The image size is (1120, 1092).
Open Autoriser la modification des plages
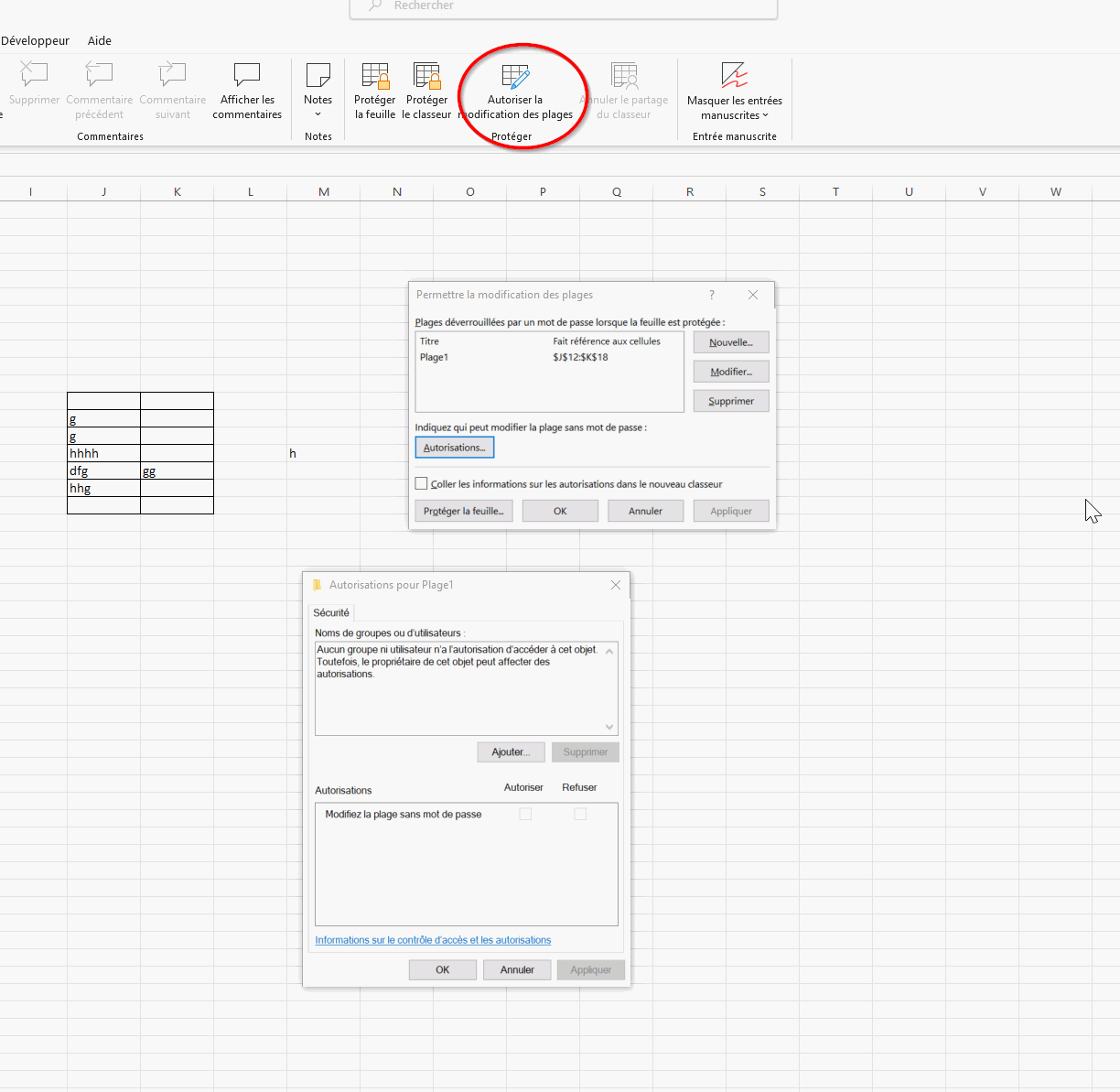point(515,77)
